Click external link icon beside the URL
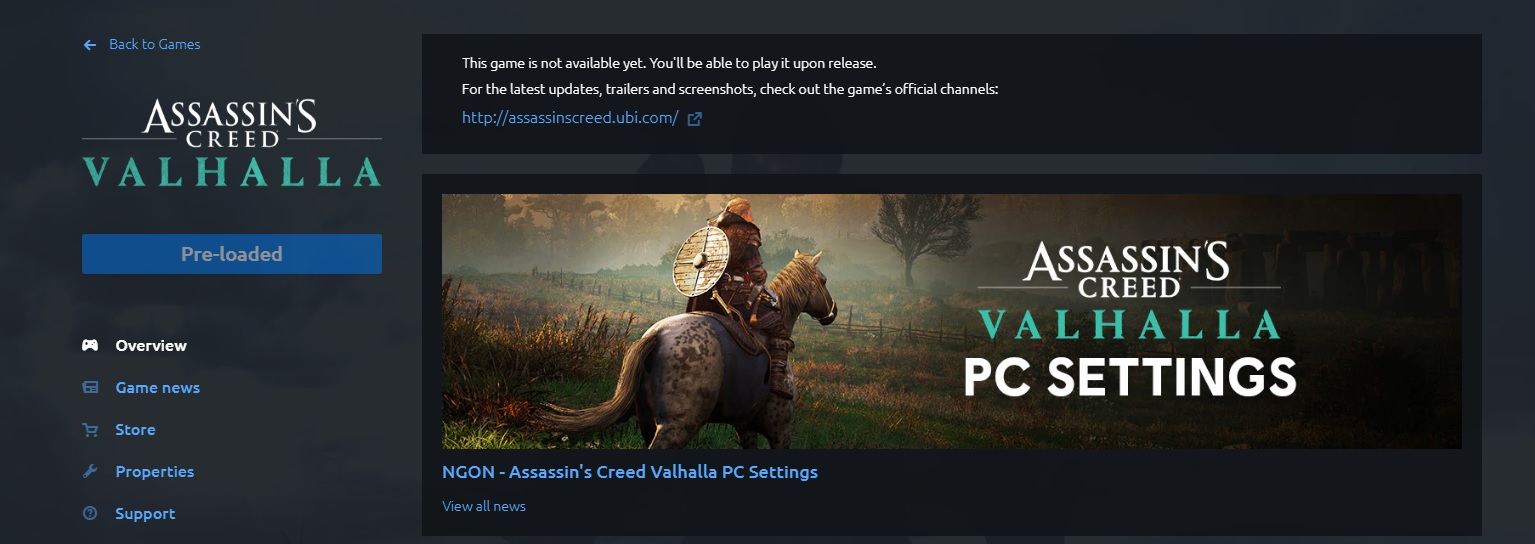 (x=694, y=118)
